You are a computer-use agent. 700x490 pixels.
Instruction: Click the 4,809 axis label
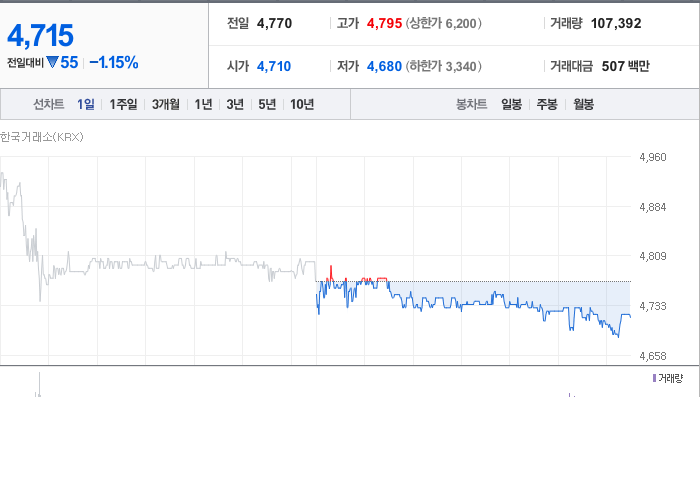coord(653,256)
